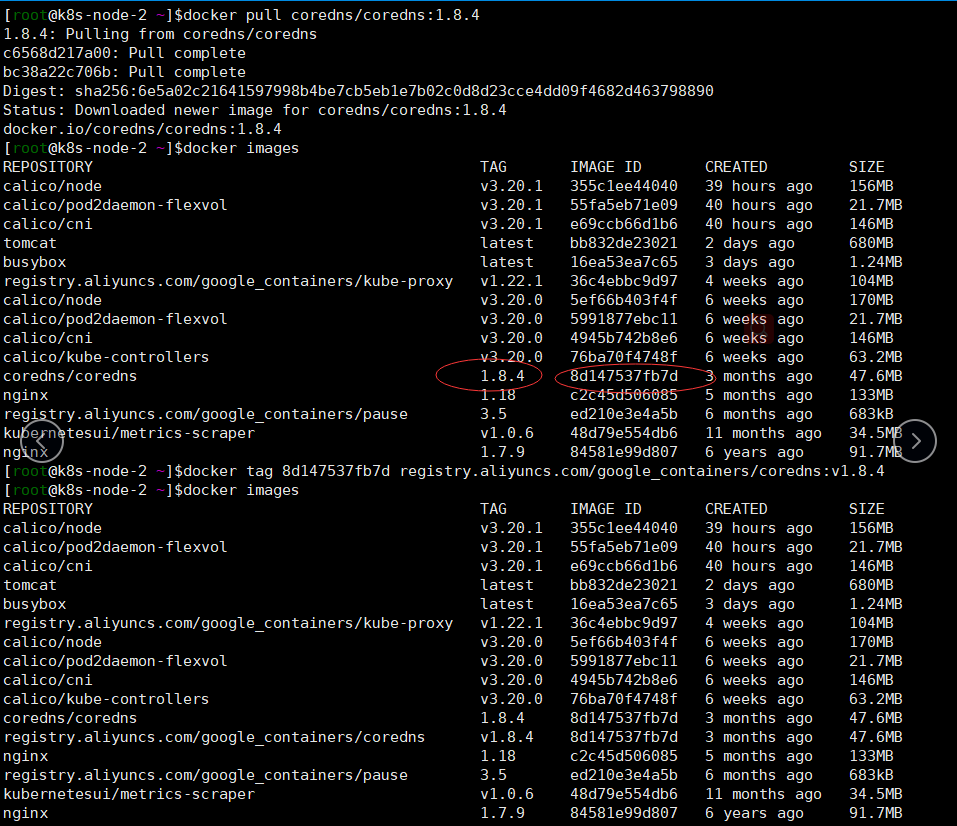
Task: Click 'kubernetesui/metrics-scraper' in second images listing
Action: coord(129,794)
